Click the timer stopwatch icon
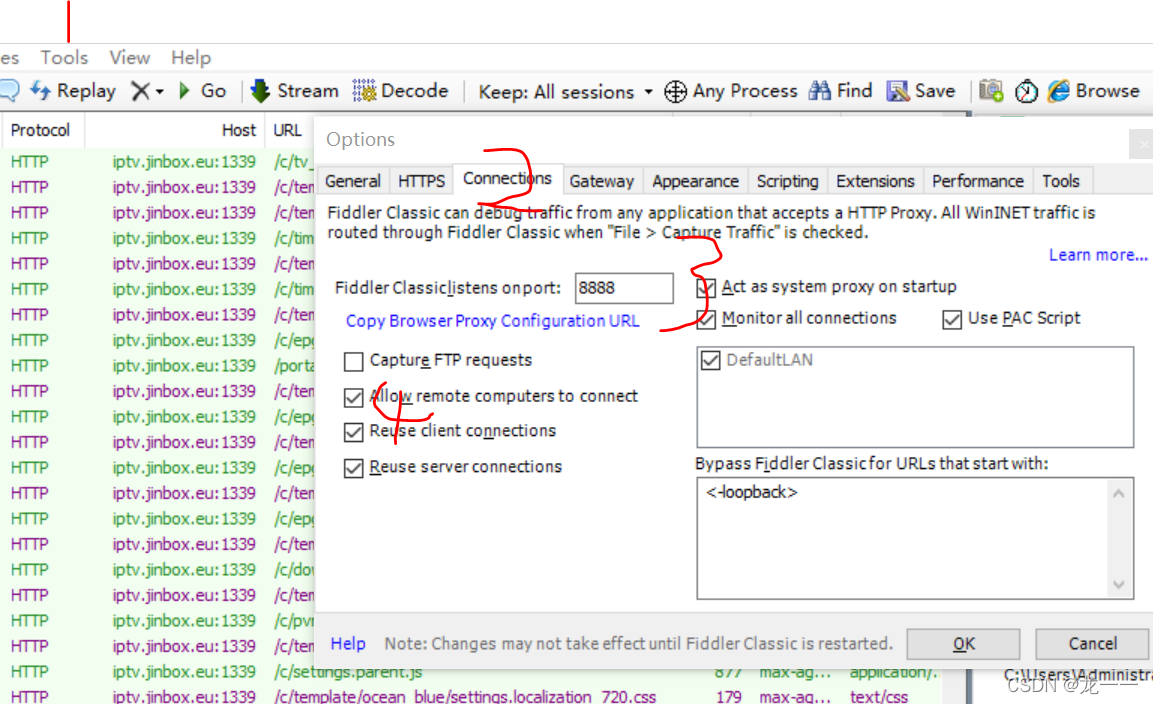The height and width of the screenshot is (704, 1153). tap(1026, 91)
